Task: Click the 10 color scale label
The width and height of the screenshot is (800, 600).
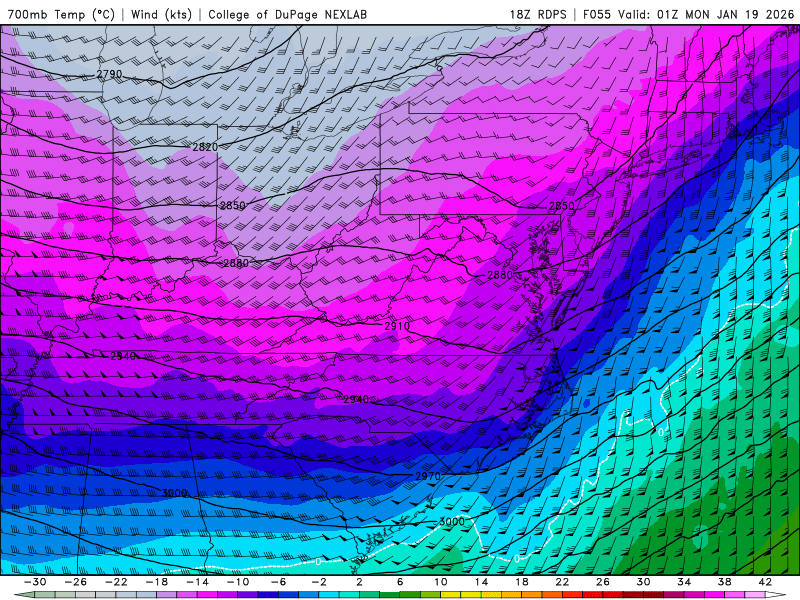Action: click(441, 582)
